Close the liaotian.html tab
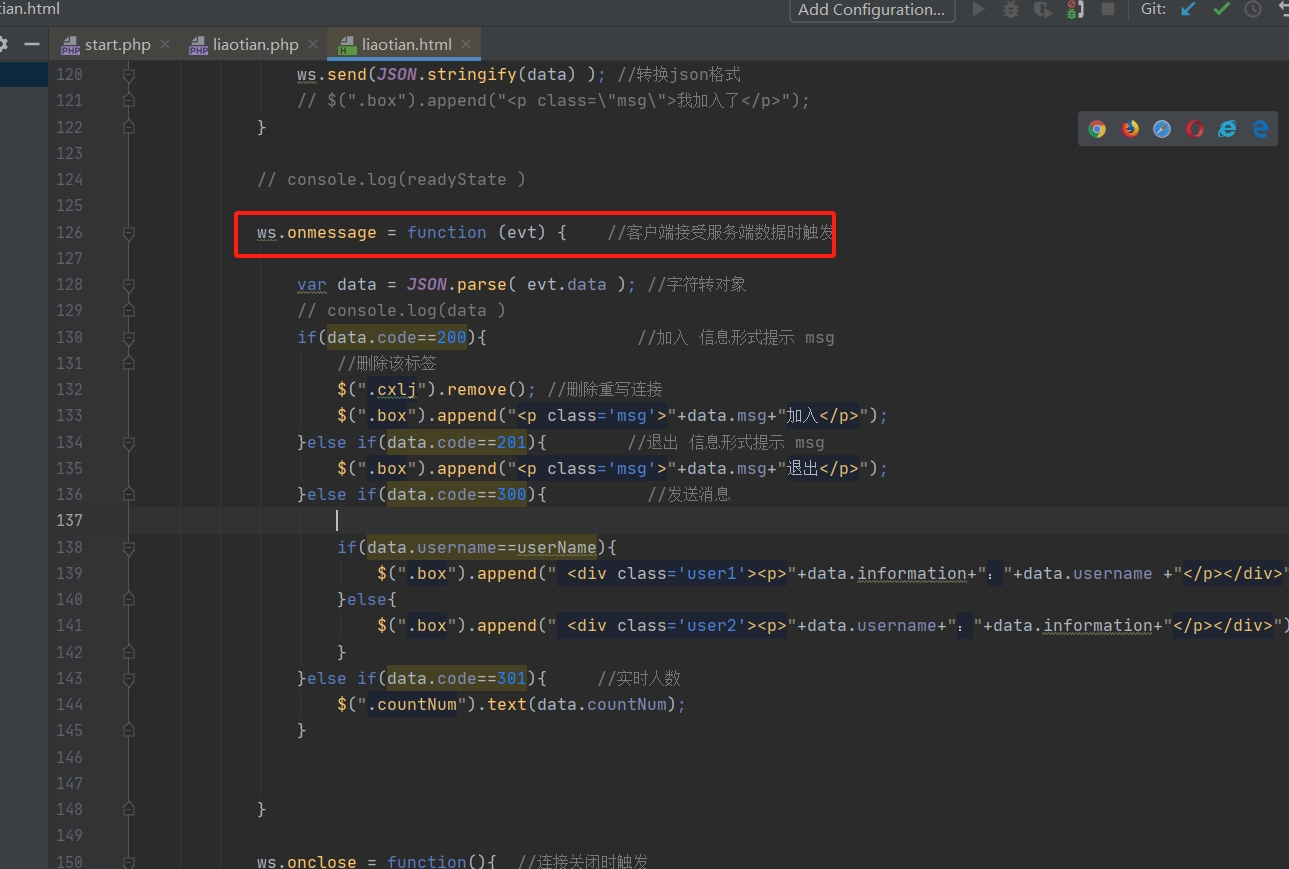 tap(466, 45)
